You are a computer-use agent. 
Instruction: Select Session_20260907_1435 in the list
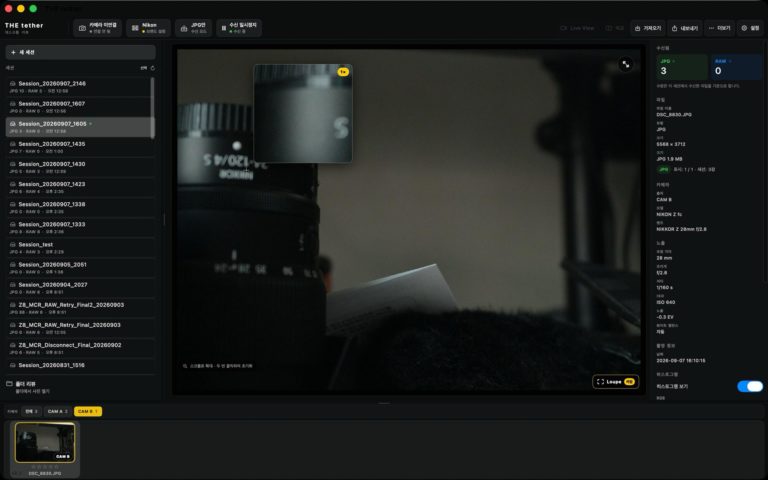pos(78,147)
